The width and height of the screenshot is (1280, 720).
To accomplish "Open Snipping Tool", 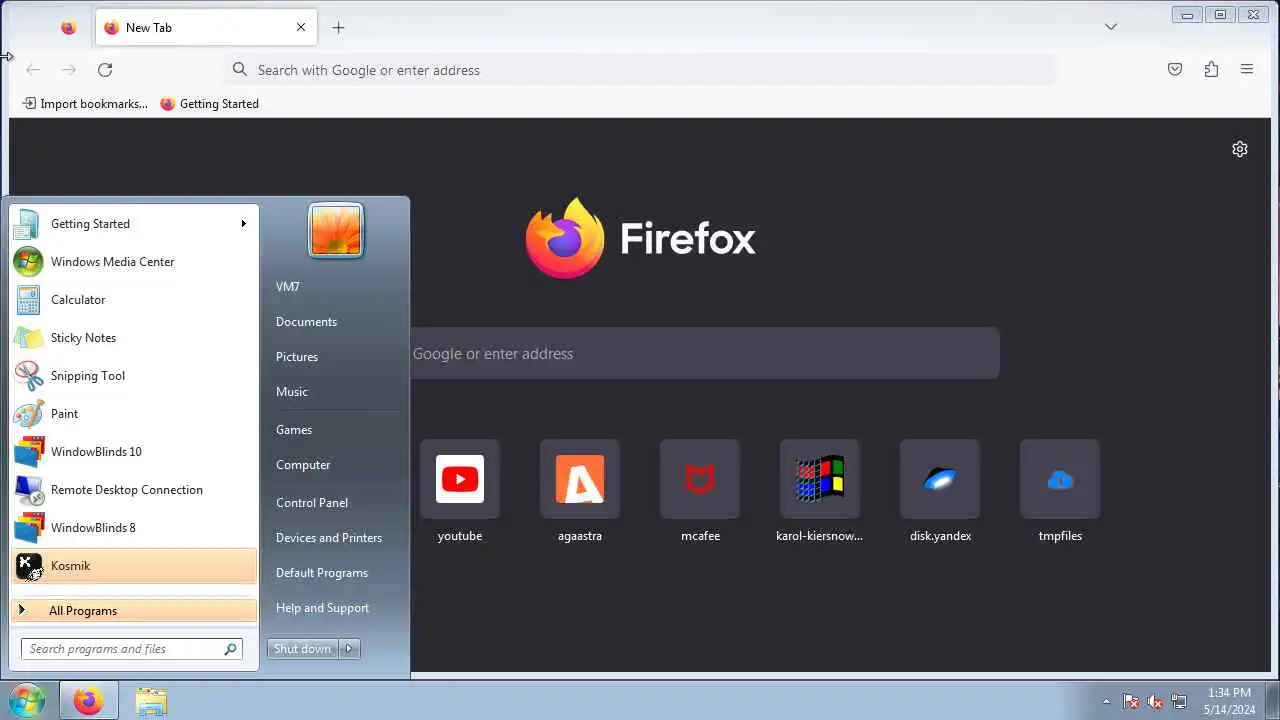I will pos(134,376).
